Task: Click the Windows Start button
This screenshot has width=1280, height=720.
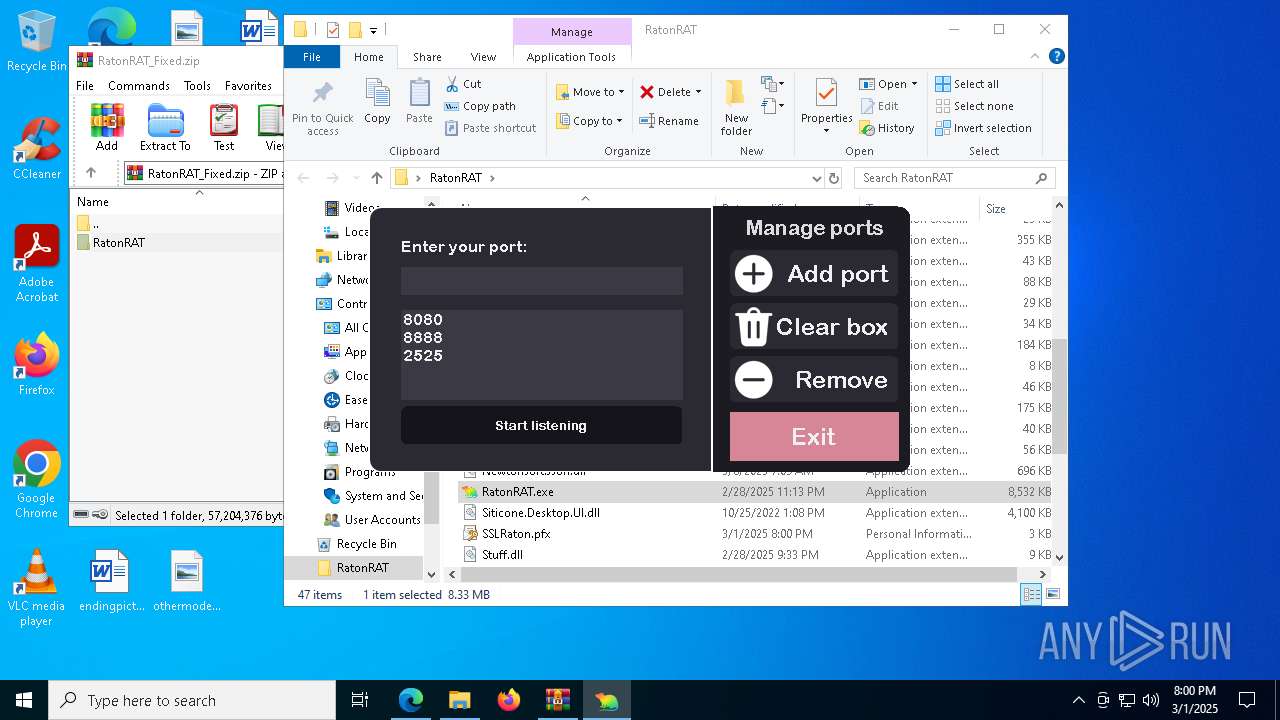Action: [24, 700]
